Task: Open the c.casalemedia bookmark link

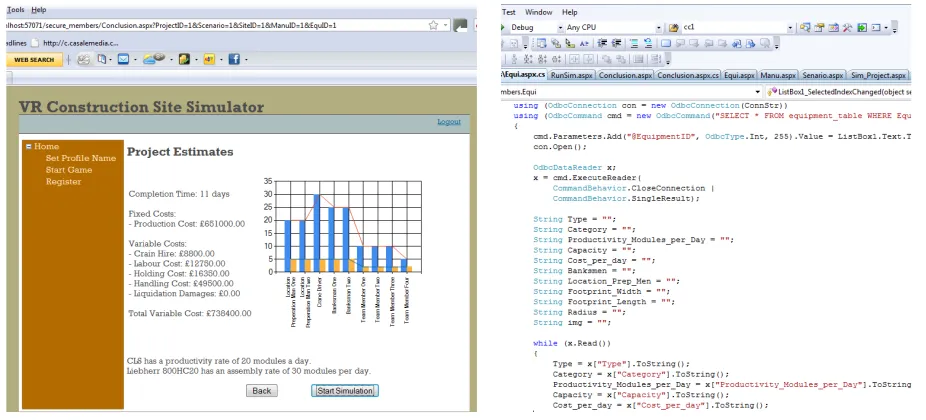Action: tap(74, 43)
